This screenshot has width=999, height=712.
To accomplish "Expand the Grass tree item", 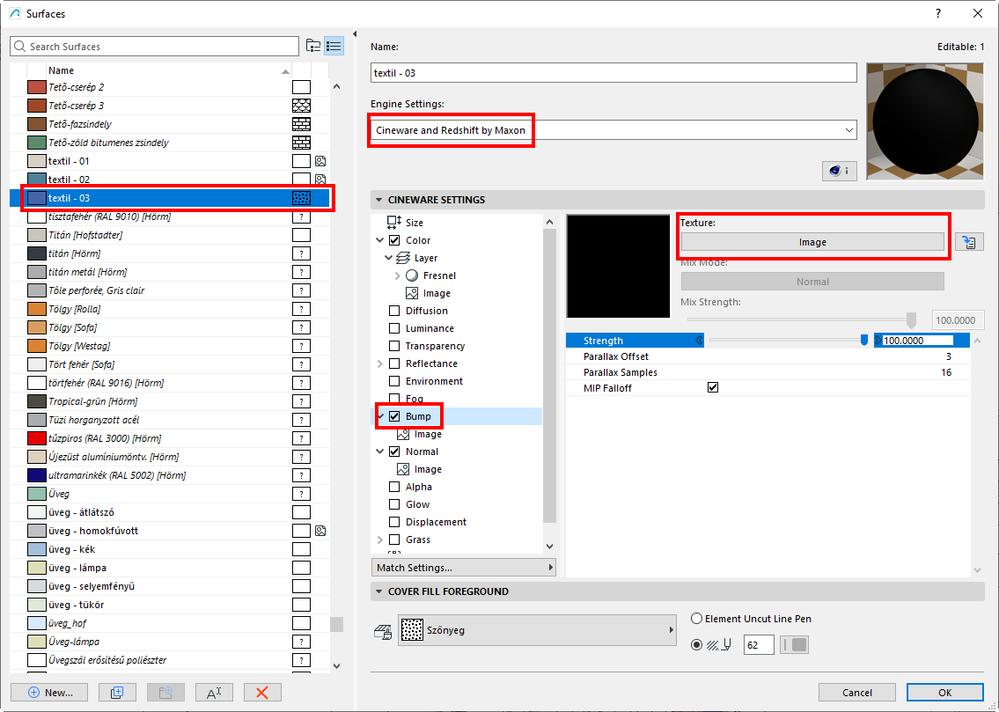I will (380, 539).
